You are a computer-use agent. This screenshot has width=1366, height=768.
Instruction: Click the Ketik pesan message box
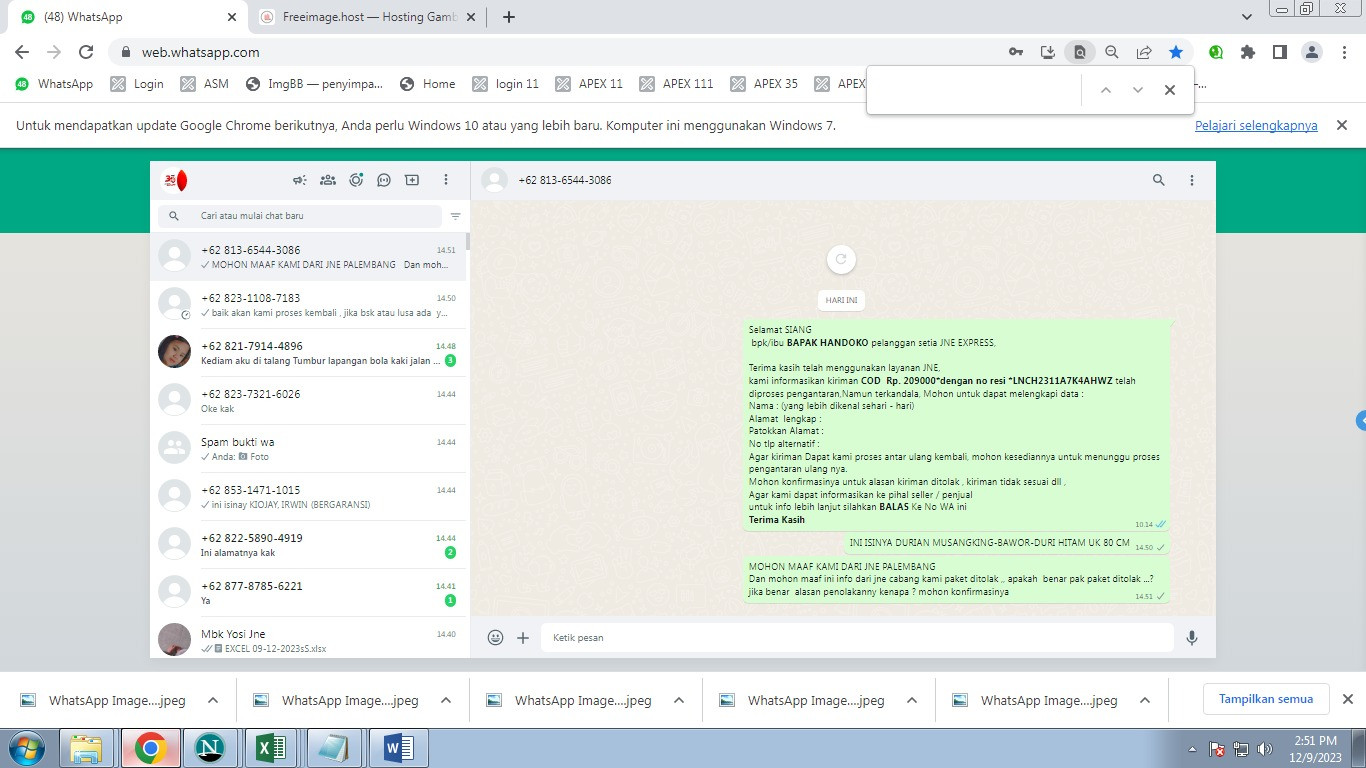857,637
